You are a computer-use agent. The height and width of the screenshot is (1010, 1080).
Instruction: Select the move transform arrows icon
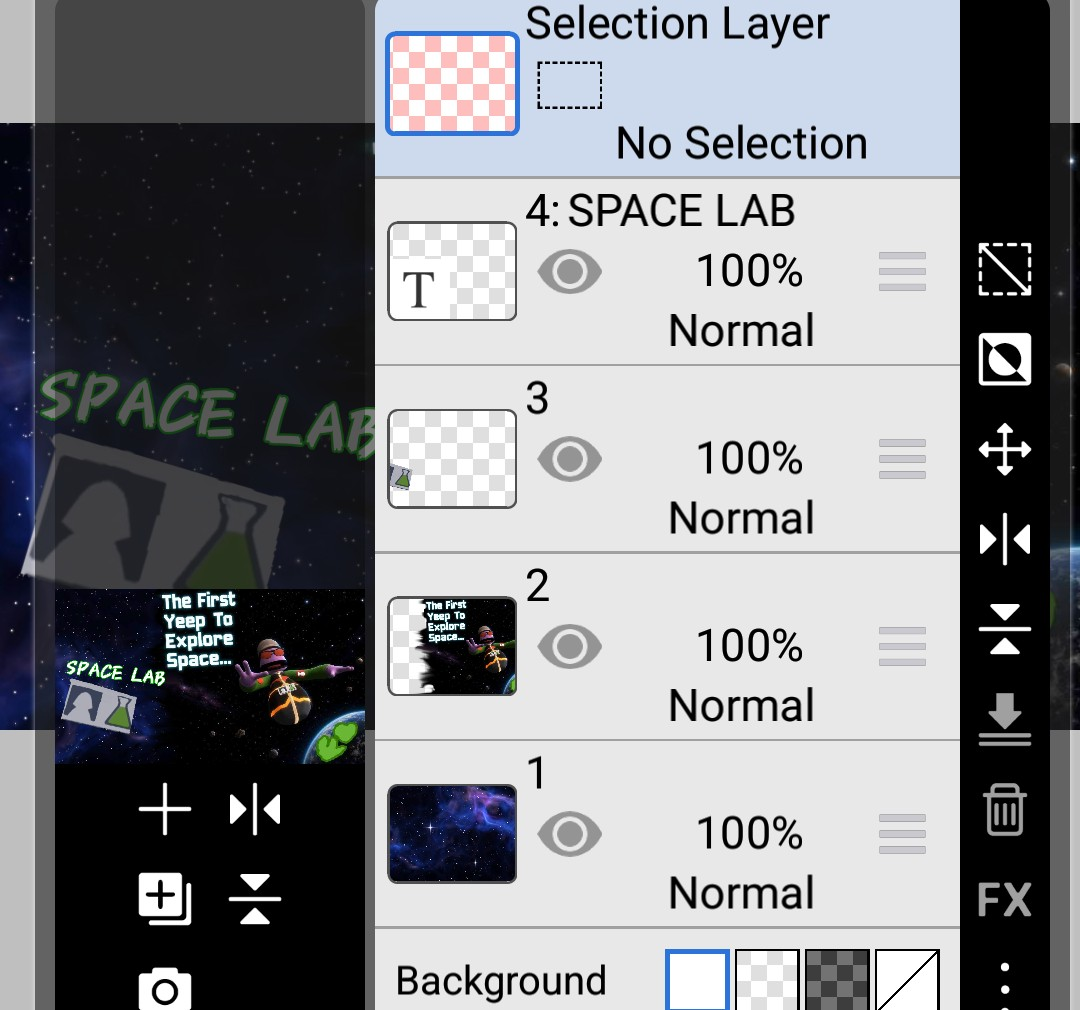[x=1005, y=450]
